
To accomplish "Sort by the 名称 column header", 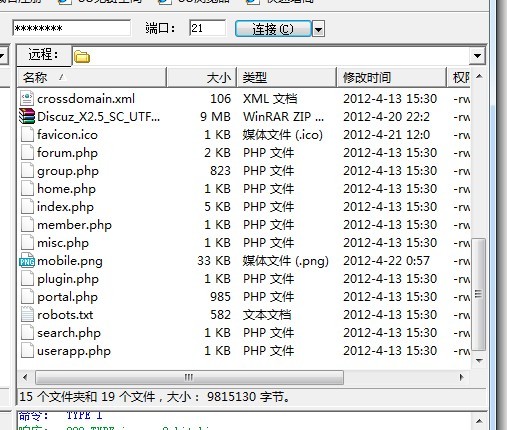I will coord(92,78).
